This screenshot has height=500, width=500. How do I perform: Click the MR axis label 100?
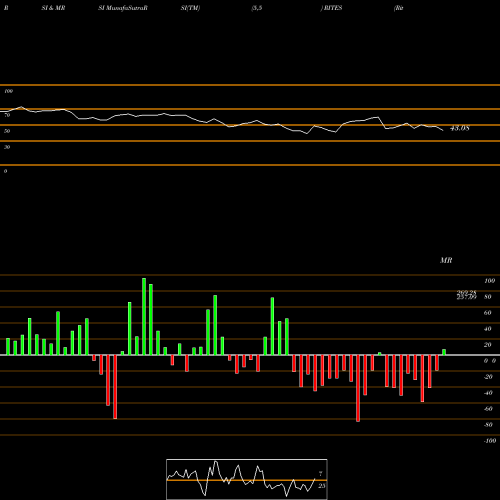pyautogui.click(x=490, y=281)
